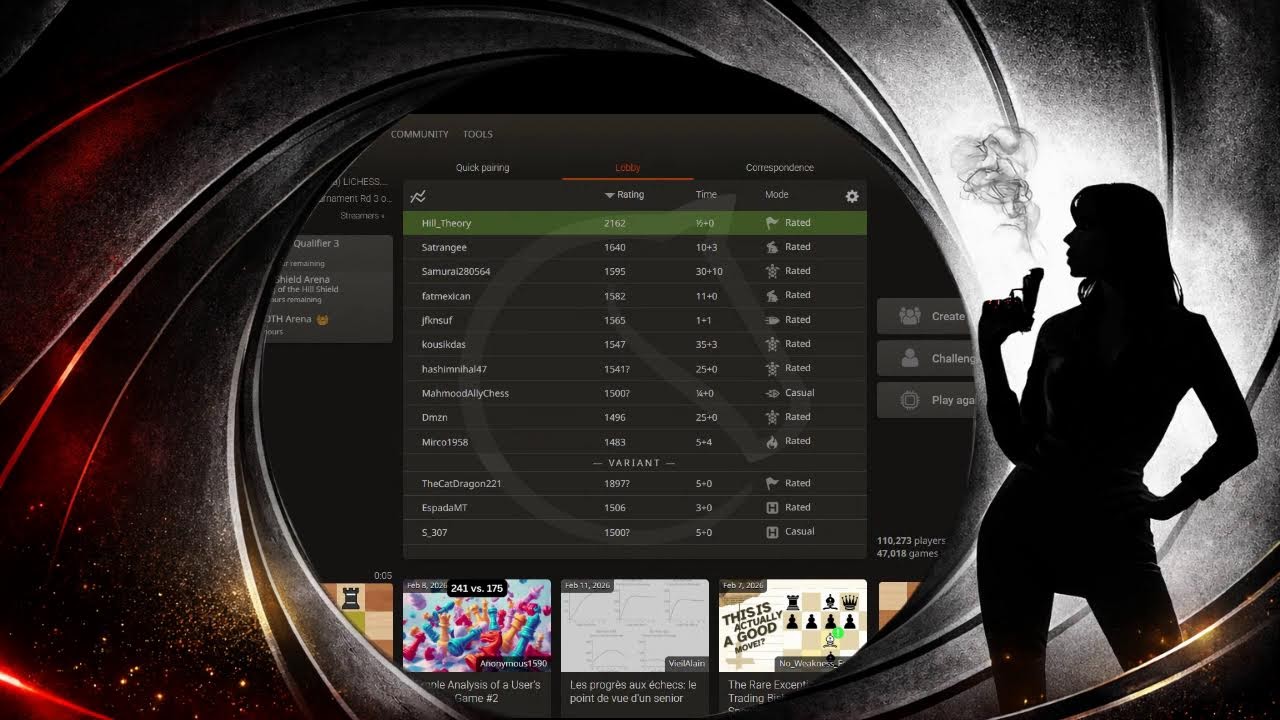The height and width of the screenshot is (720, 1280).
Task: Join the seek from Satrangee
Action: point(635,247)
